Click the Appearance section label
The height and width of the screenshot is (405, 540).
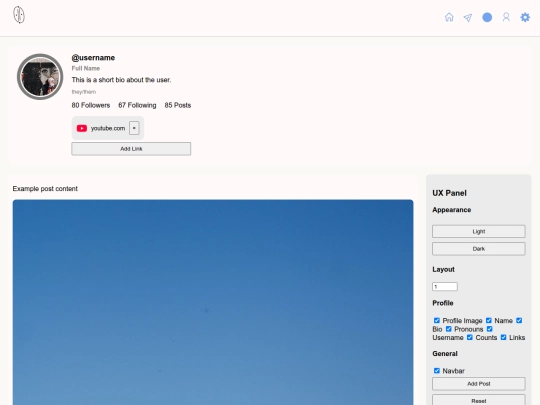pos(451,210)
